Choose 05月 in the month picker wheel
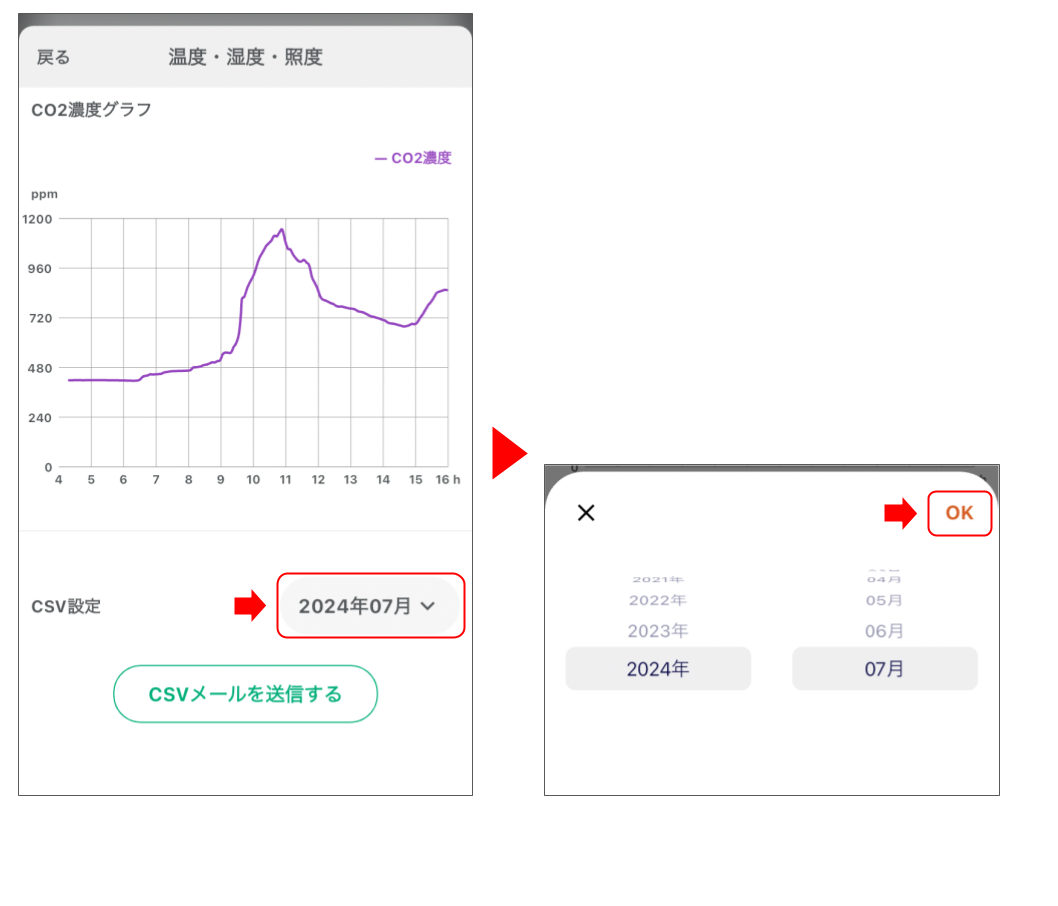The width and height of the screenshot is (1058, 906). coord(884,600)
